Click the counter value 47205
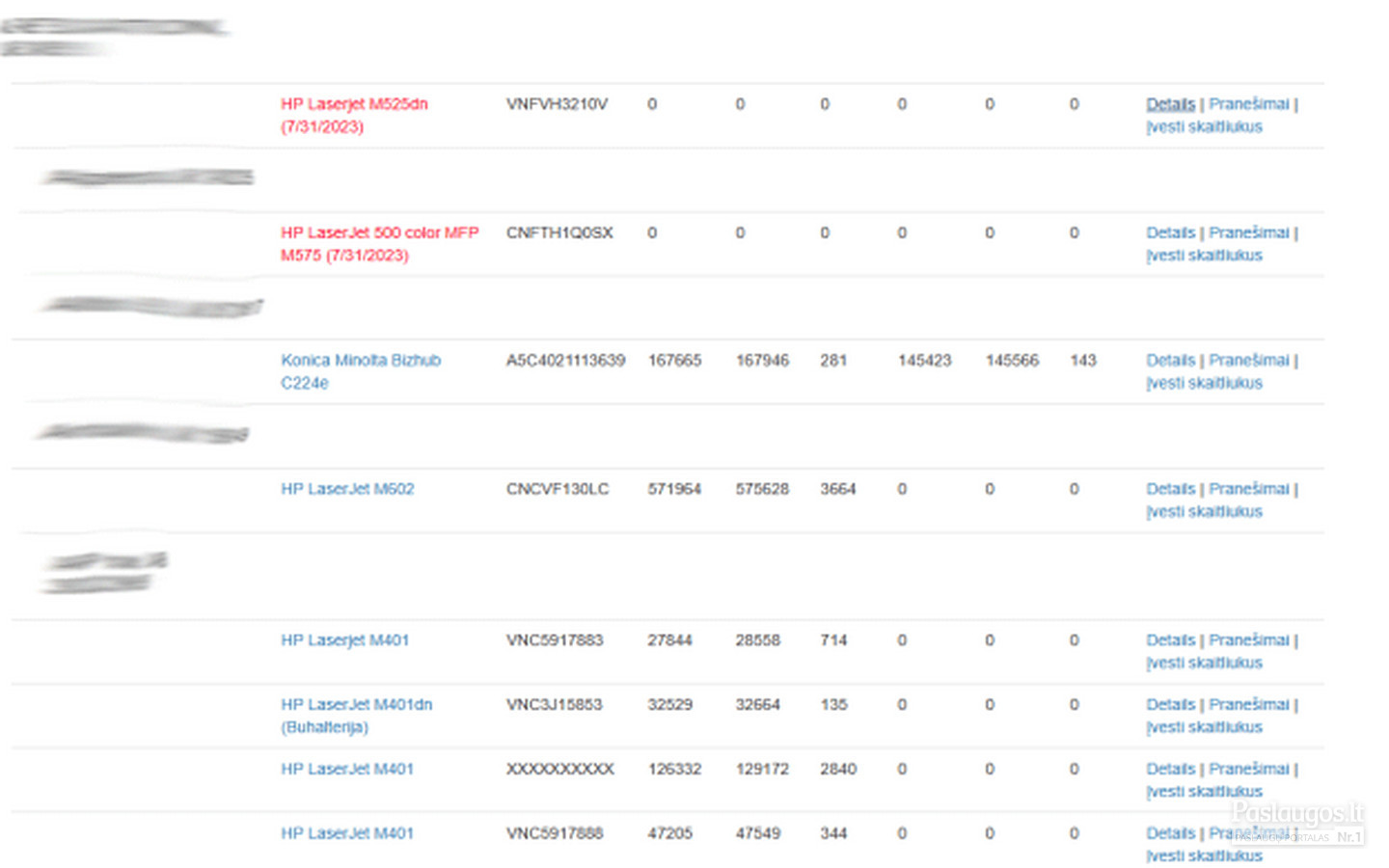 point(669,833)
